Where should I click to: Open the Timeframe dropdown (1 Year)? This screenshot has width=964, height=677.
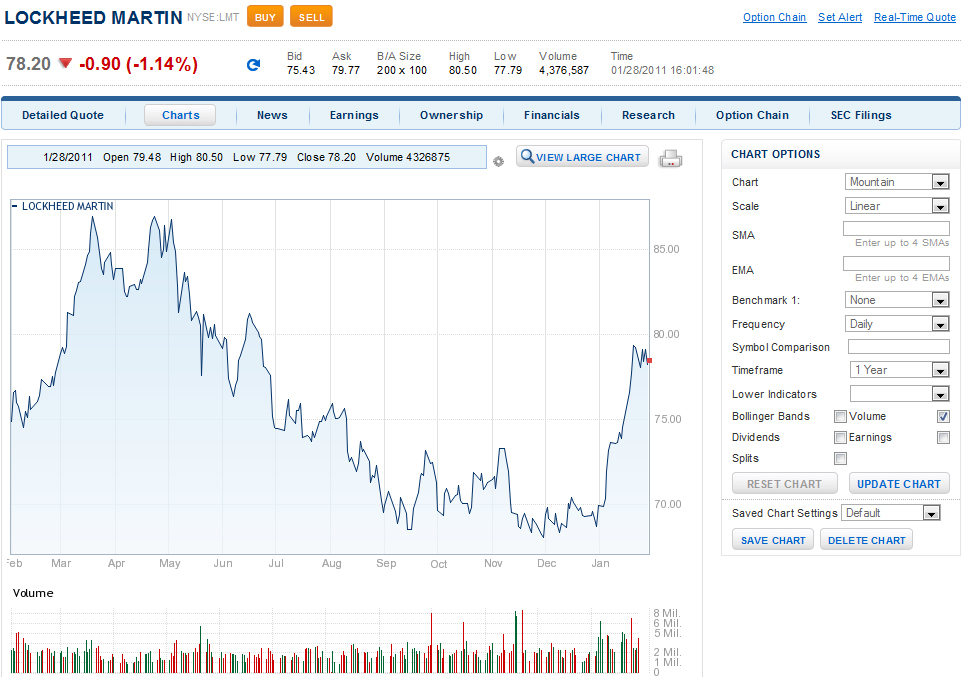[x=900, y=370]
